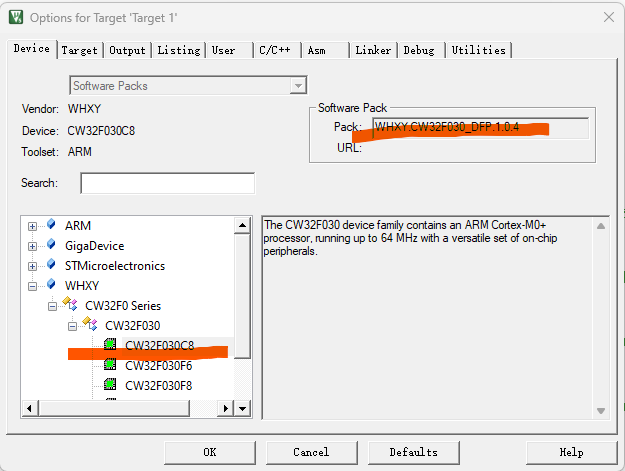Click the STMicroelectronics vendor diamond icon
Image resolution: width=625 pixels, height=471 pixels.
pos(51,264)
